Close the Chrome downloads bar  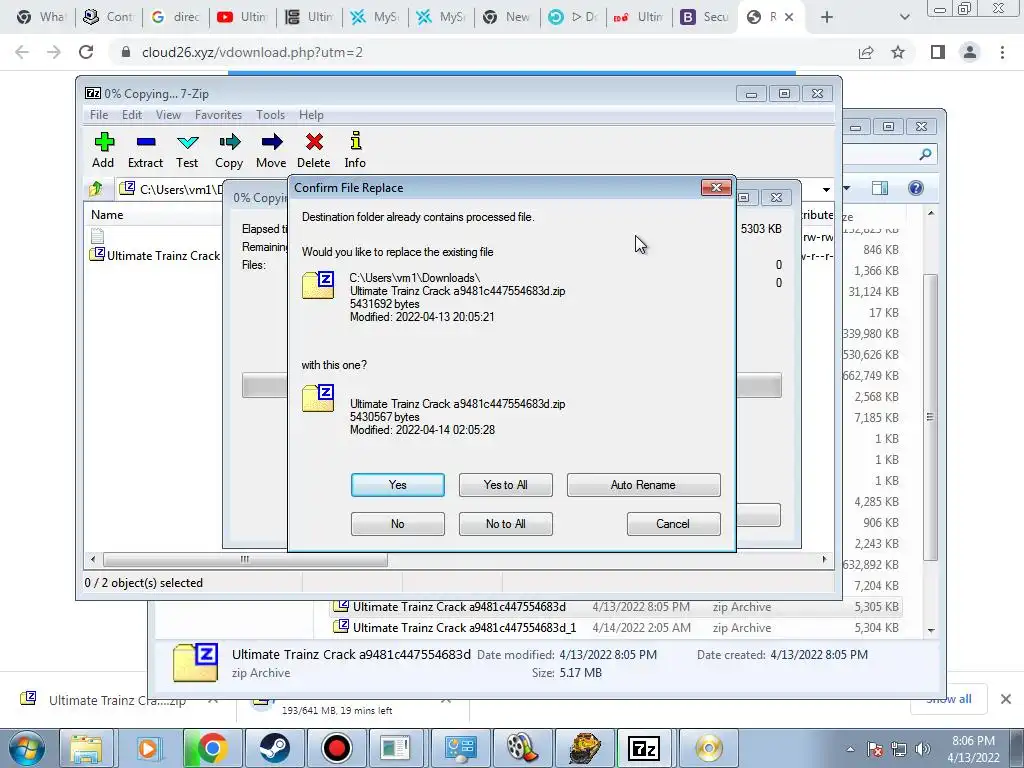pyautogui.click(x=1006, y=699)
